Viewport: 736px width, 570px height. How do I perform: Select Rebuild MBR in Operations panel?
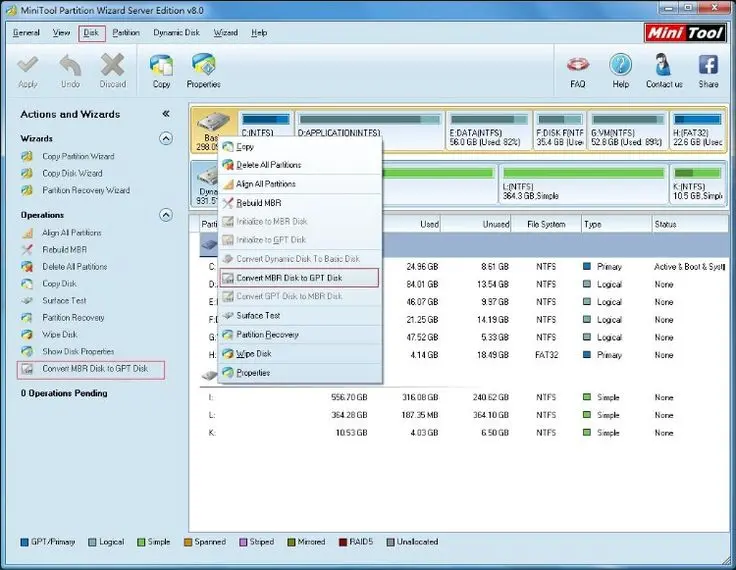pyautogui.click(x=64, y=249)
